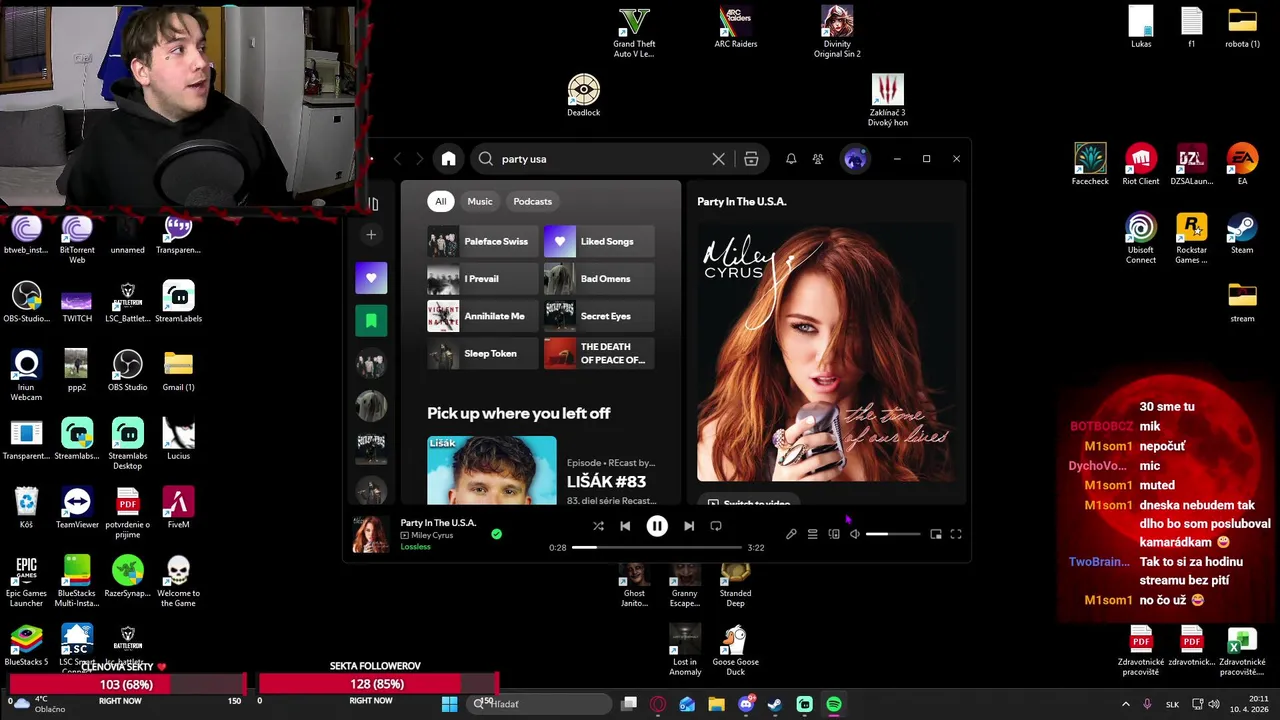Open Paleface Swiss shortcut tile
1280x720 pixels.
tap(482, 241)
